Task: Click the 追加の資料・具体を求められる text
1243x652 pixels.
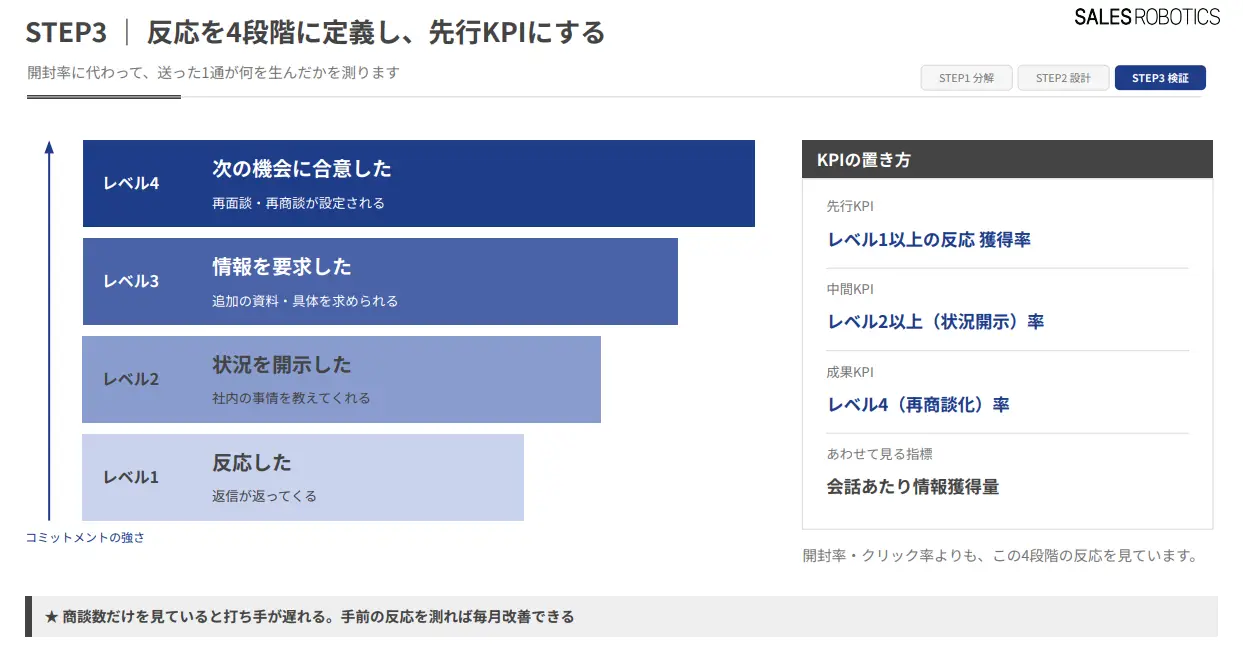Action: tap(305, 301)
